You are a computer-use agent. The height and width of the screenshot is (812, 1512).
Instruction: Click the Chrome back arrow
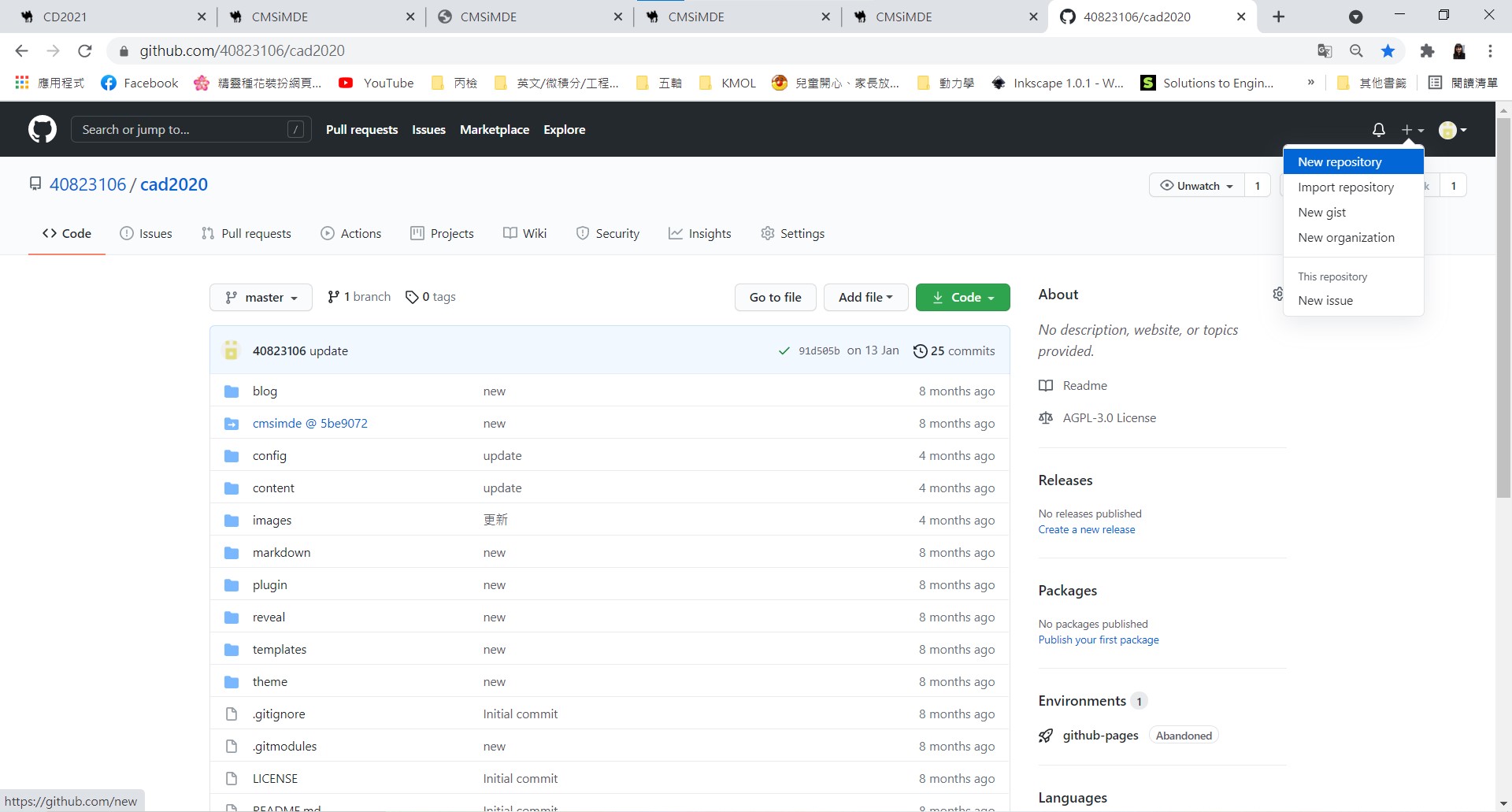click(x=22, y=50)
